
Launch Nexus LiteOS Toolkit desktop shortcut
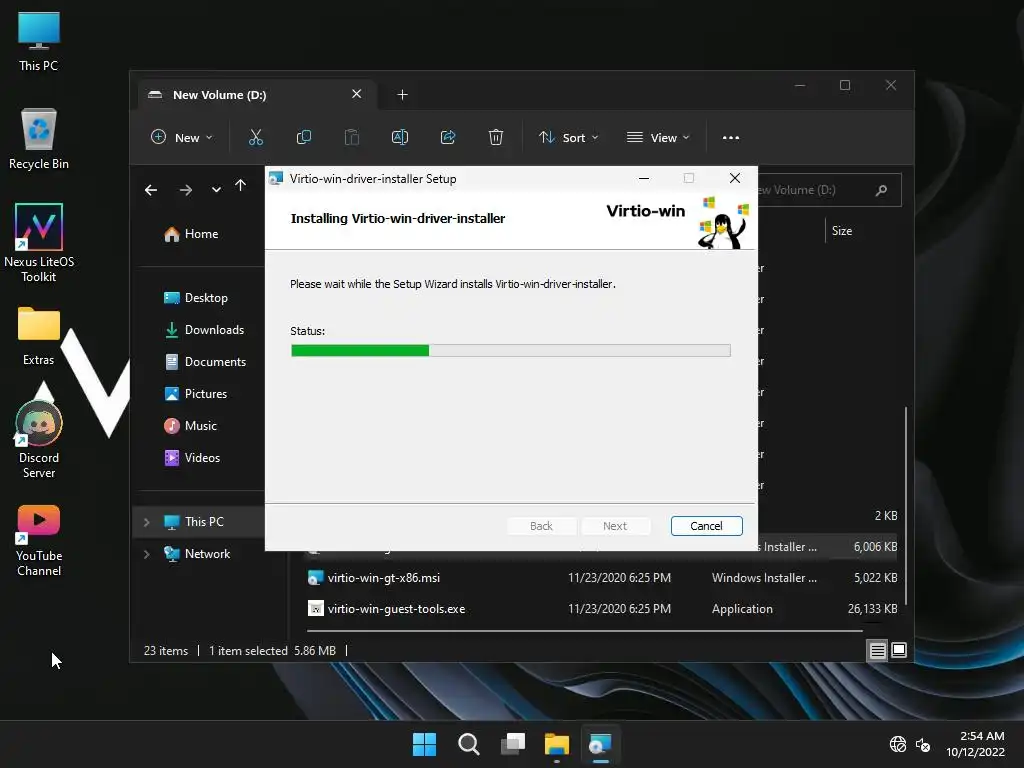pos(39,243)
